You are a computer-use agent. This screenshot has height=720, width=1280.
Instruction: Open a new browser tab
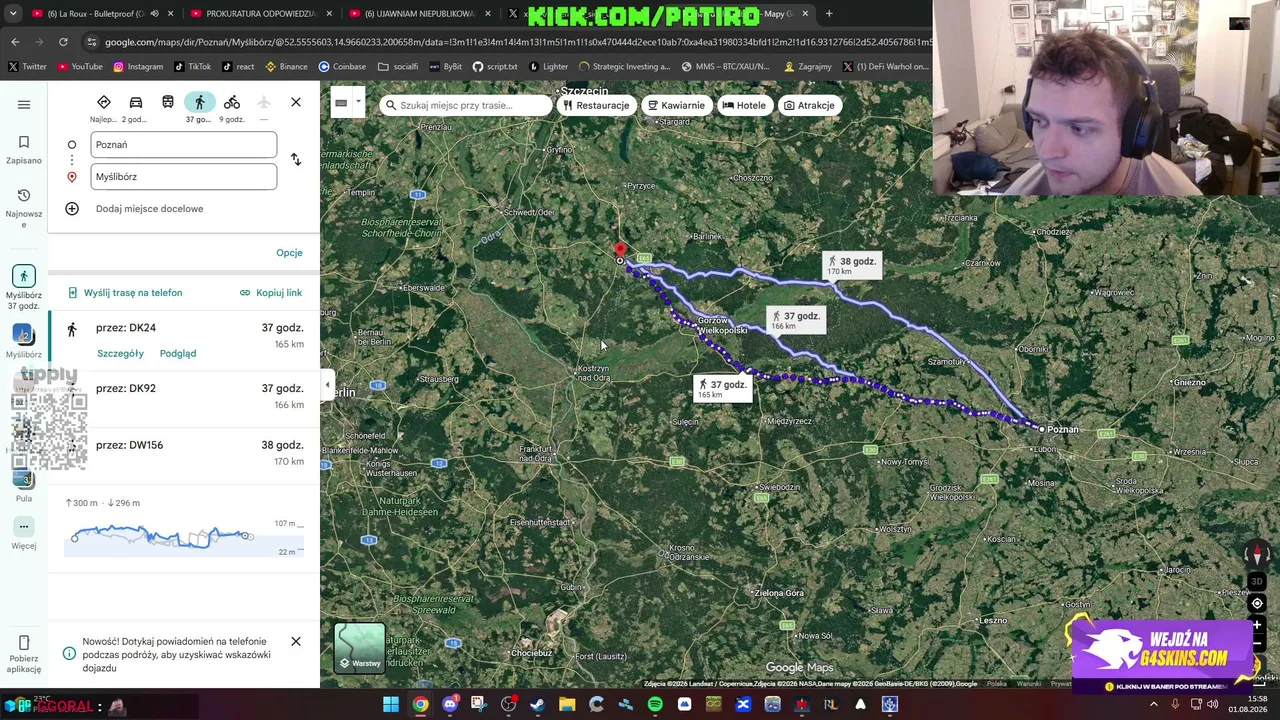pyautogui.click(x=829, y=14)
